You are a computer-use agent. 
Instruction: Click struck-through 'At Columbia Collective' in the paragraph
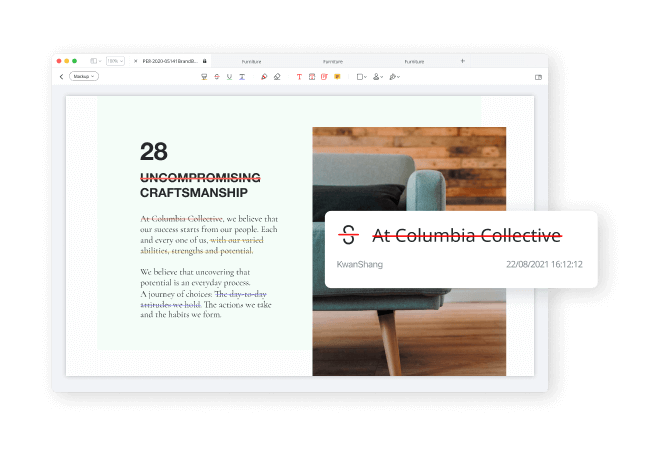click(x=181, y=218)
